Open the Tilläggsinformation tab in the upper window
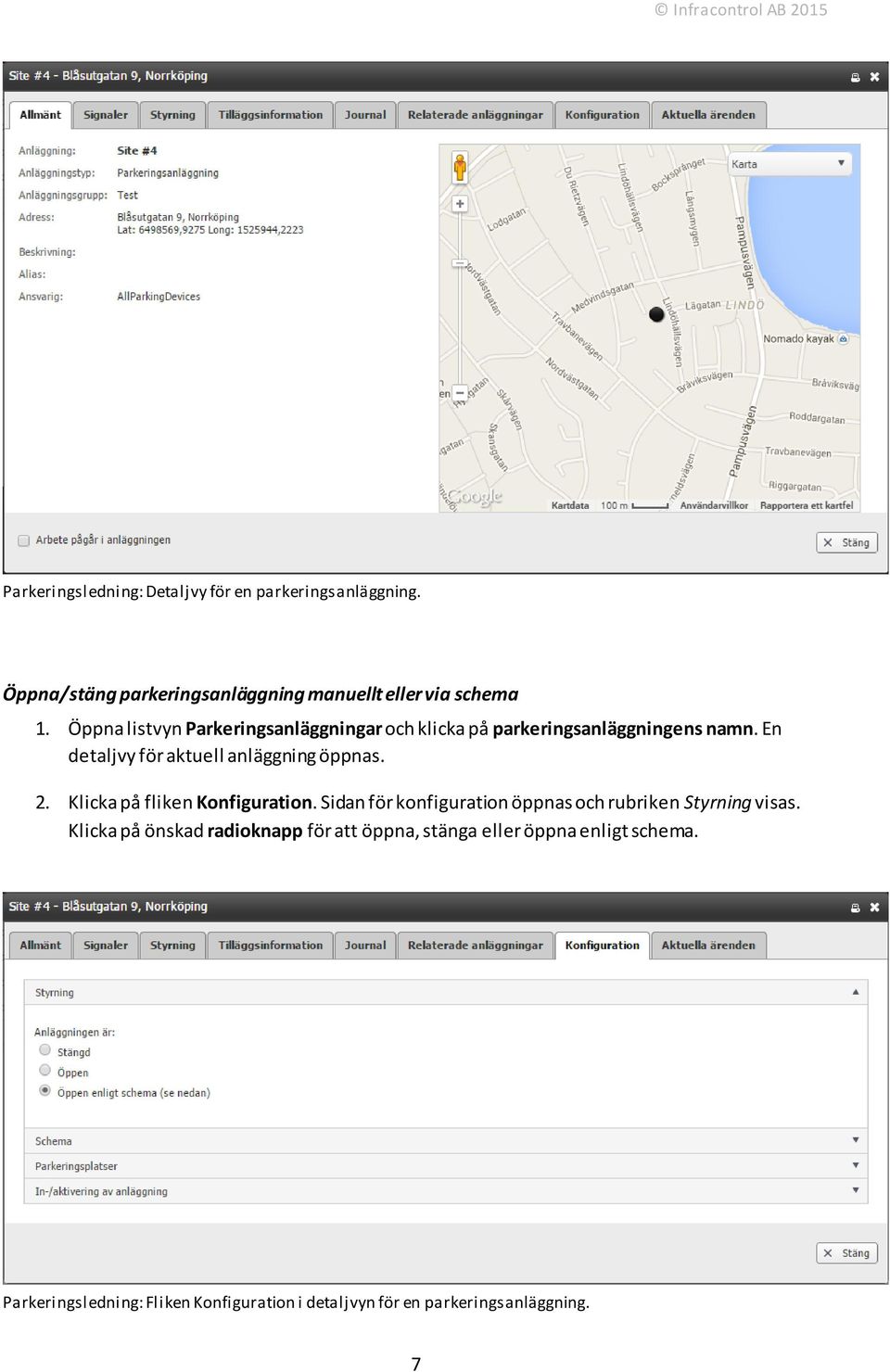 271,115
